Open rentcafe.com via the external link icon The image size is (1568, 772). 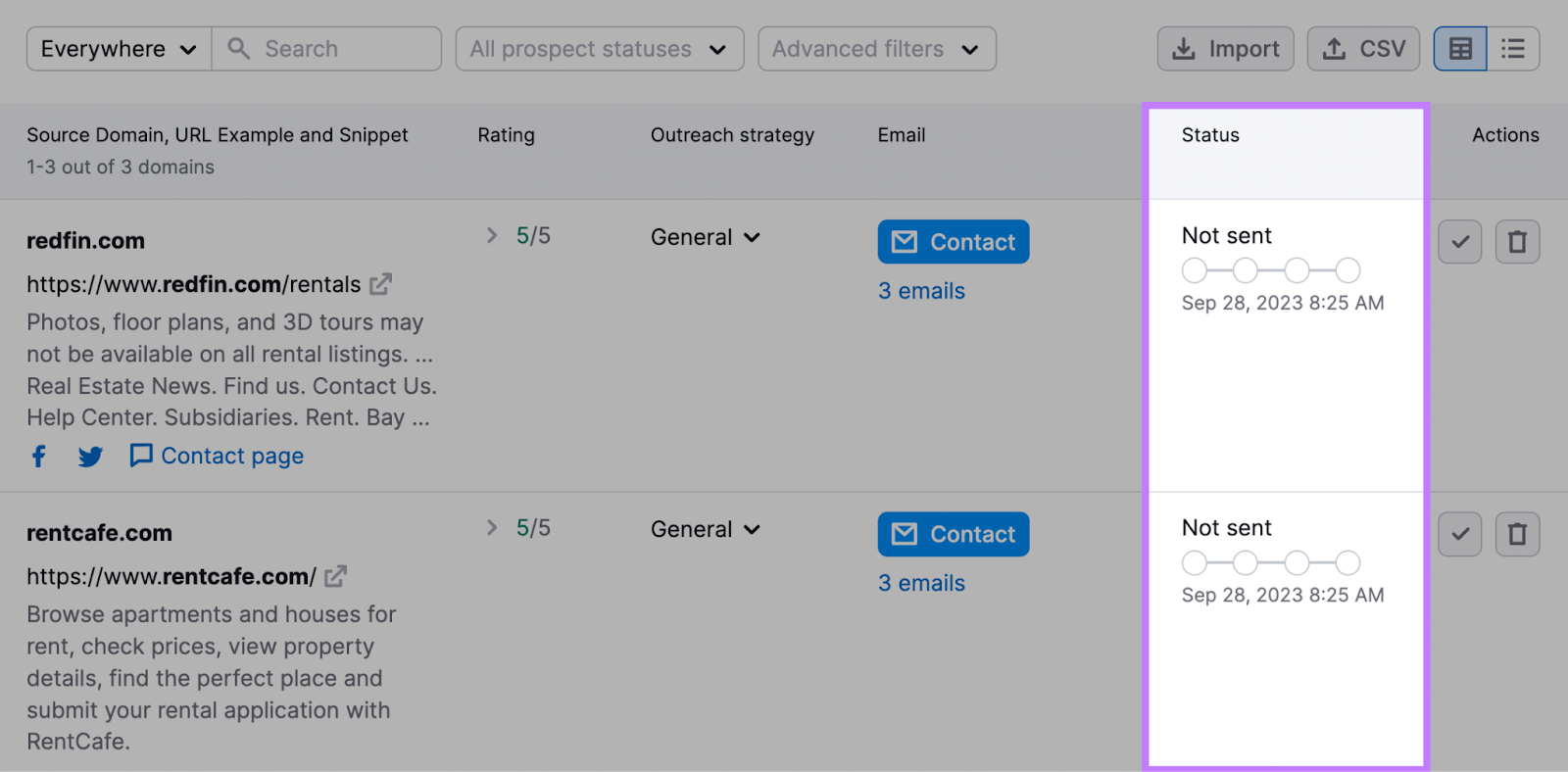(x=334, y=576)
